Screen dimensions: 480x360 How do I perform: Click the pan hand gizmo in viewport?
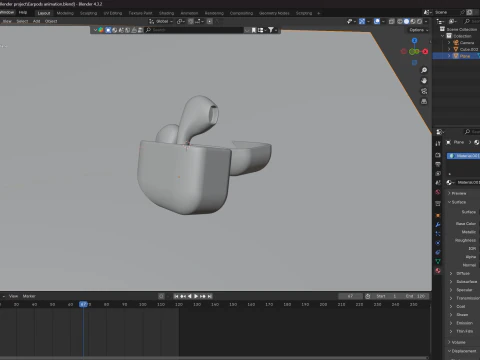(424, 80)
